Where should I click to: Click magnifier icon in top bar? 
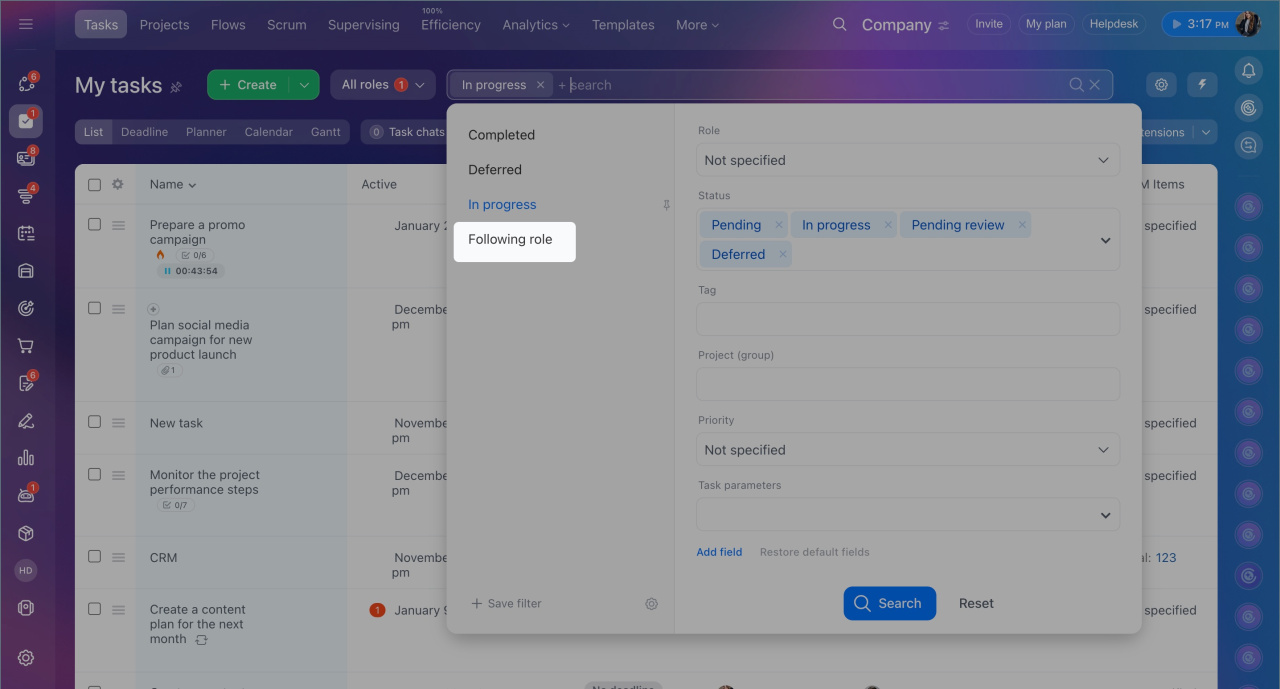pyautogui.click(x=840, y=24)
